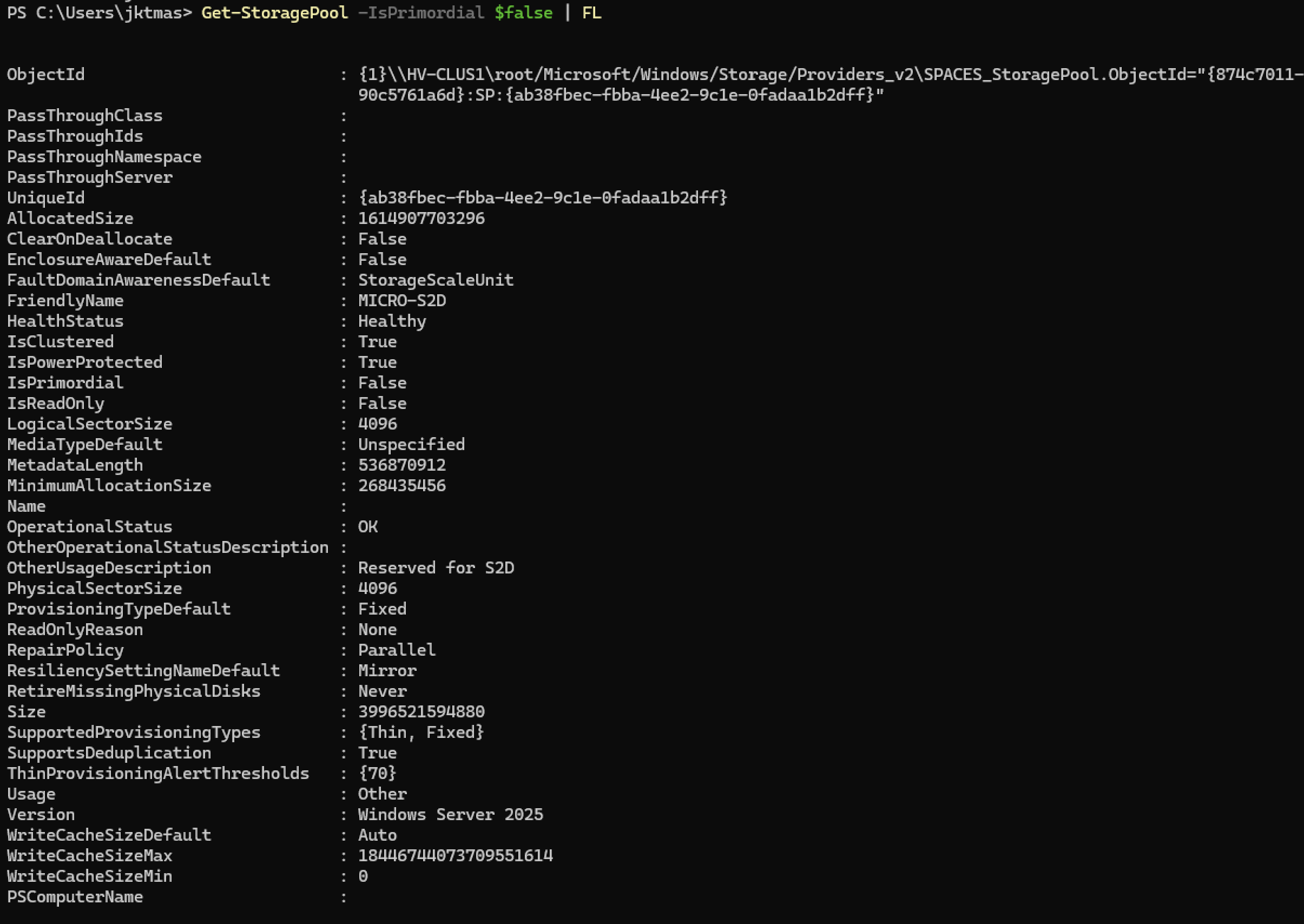Click the Version value Windows Server 2025
Viewport: 1304px width, 924px height.
pos(450,814)
